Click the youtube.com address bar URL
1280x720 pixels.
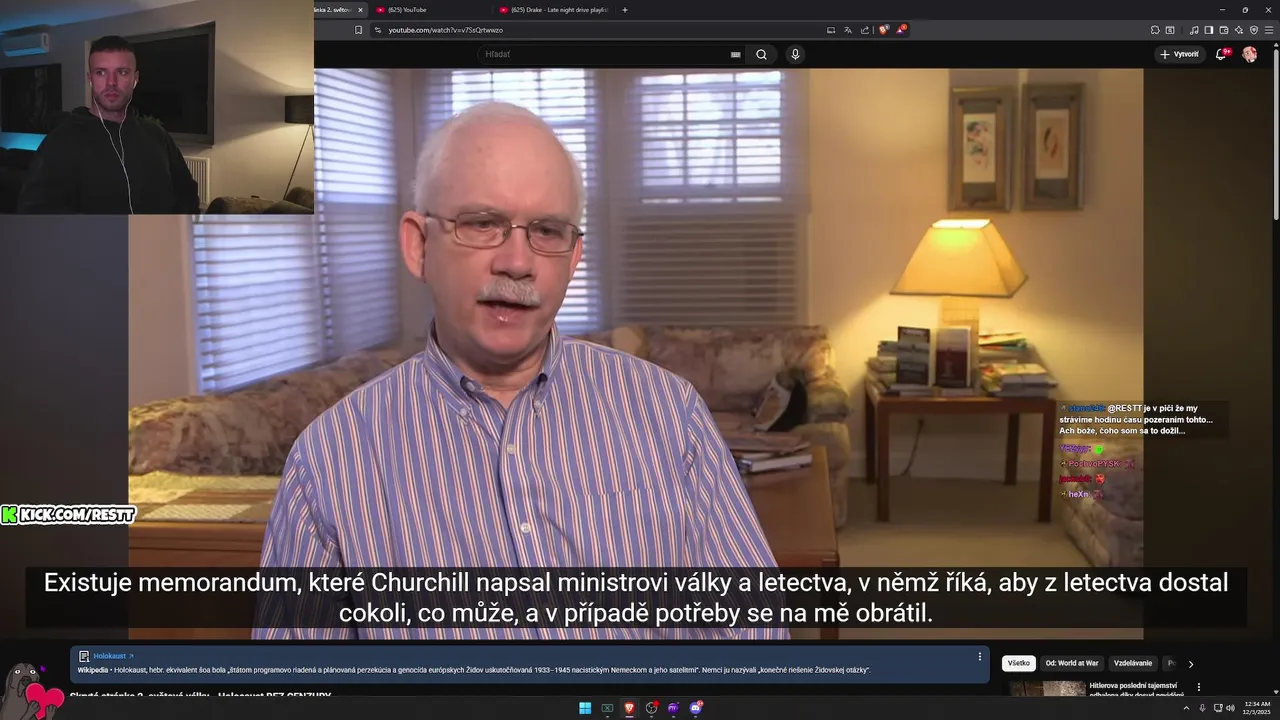[446, 30]
